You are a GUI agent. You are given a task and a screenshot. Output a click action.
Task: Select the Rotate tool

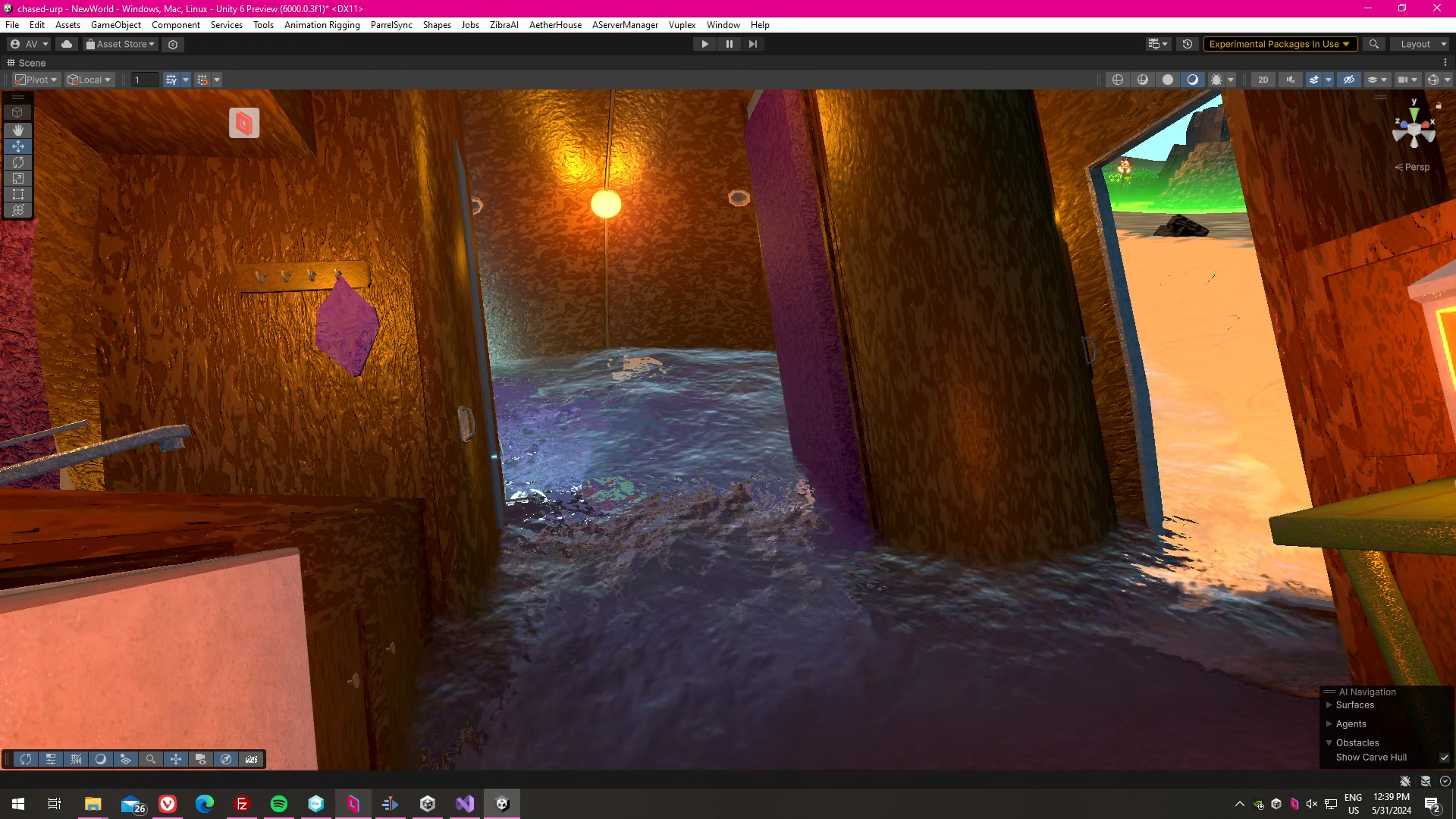18,162
